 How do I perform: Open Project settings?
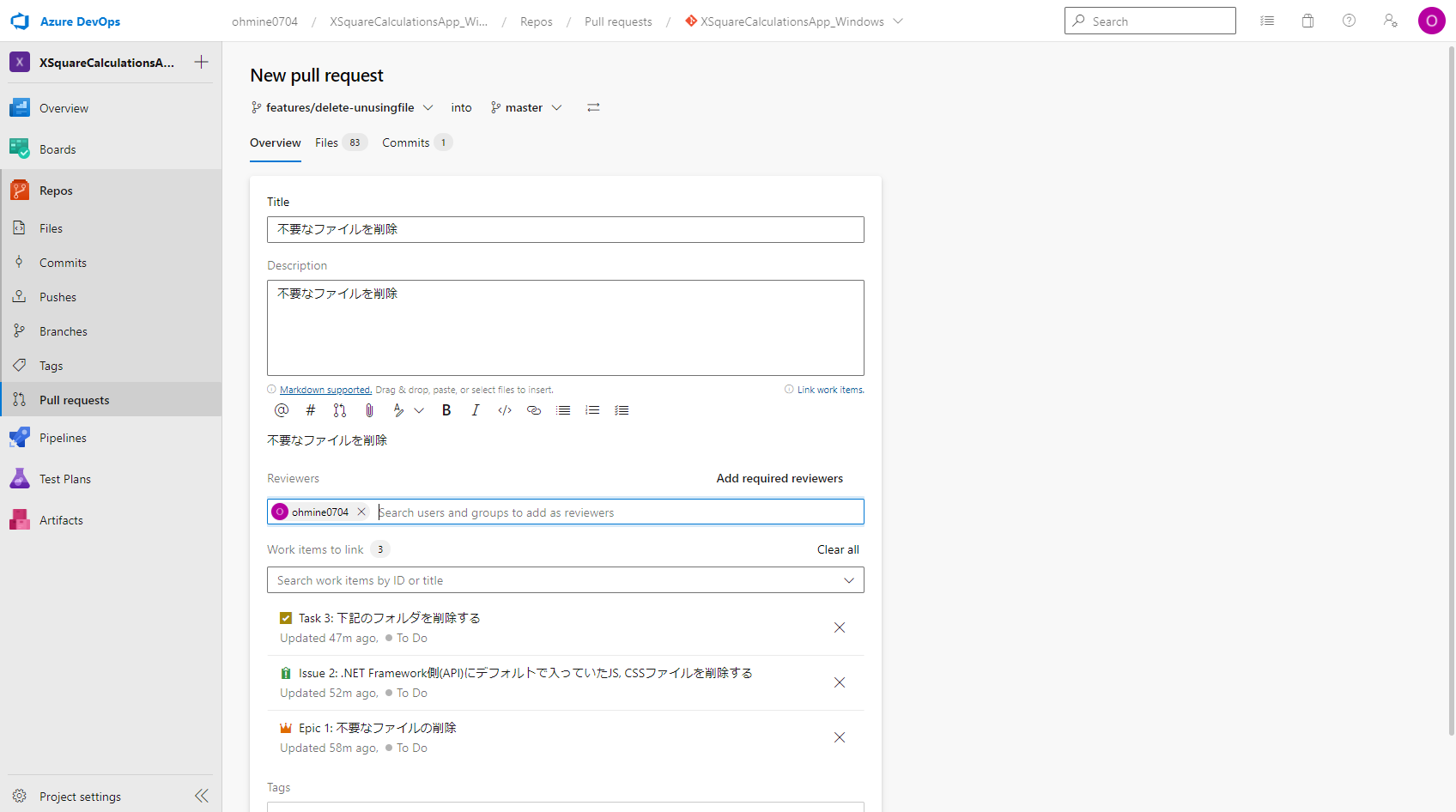(80, 797)
